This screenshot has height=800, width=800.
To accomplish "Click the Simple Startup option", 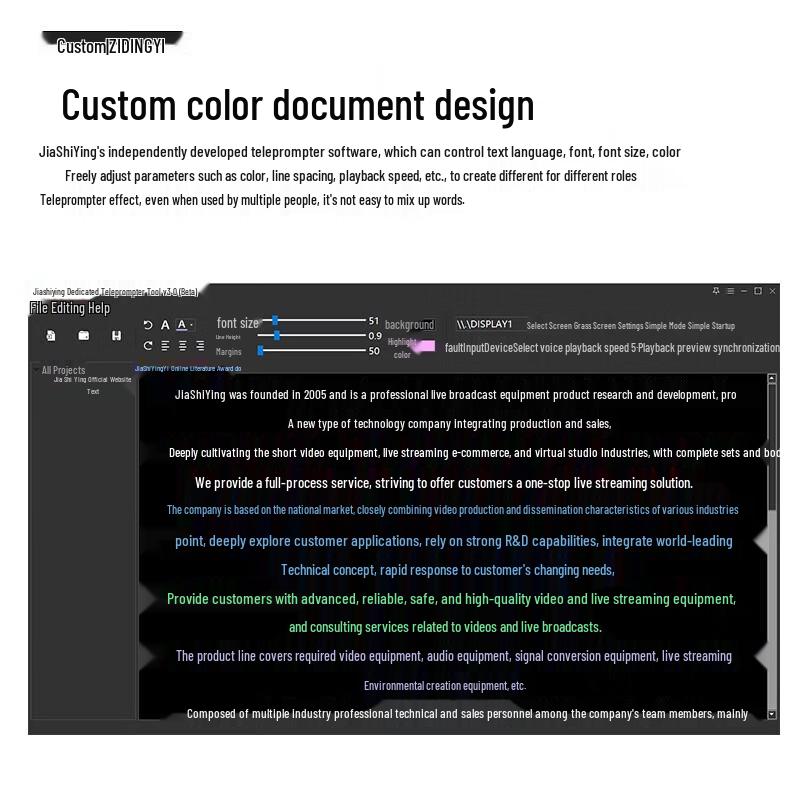I will [711, 326].
